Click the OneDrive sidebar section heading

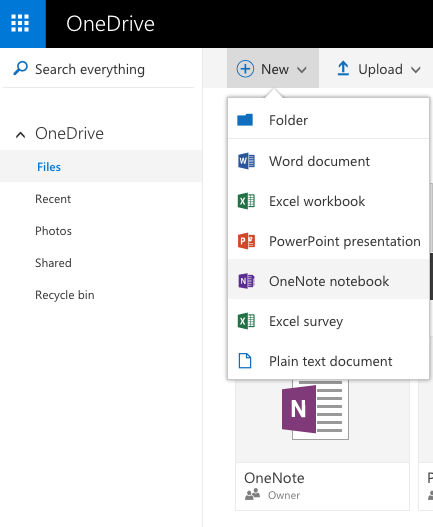[x=69, y=133]
